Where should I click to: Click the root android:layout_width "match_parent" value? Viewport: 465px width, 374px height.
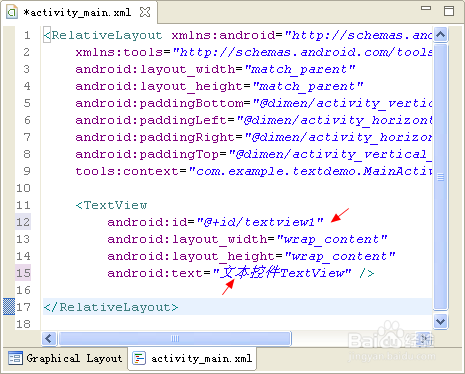300,69
